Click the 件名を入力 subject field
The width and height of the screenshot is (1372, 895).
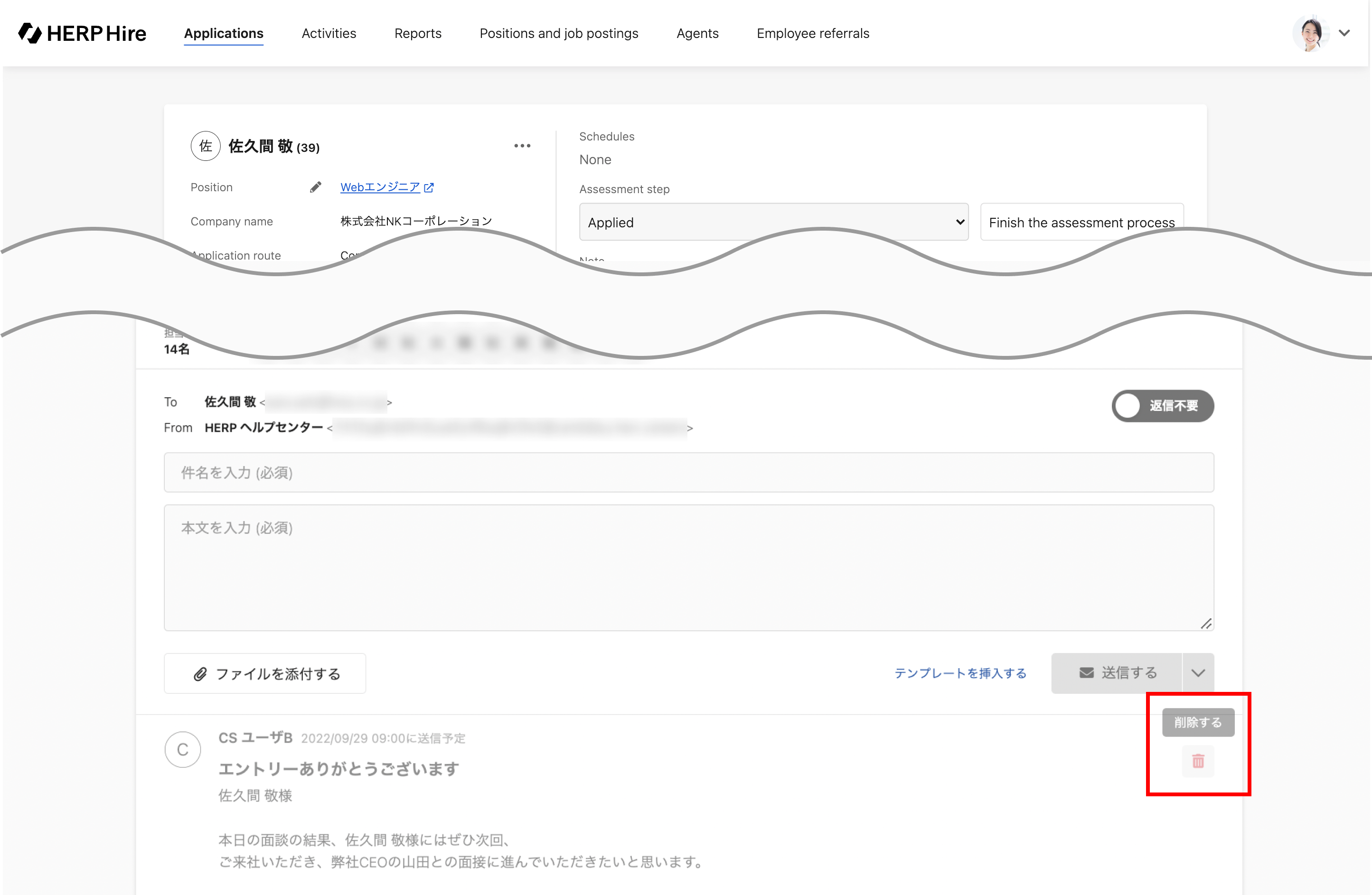[688, 473]
